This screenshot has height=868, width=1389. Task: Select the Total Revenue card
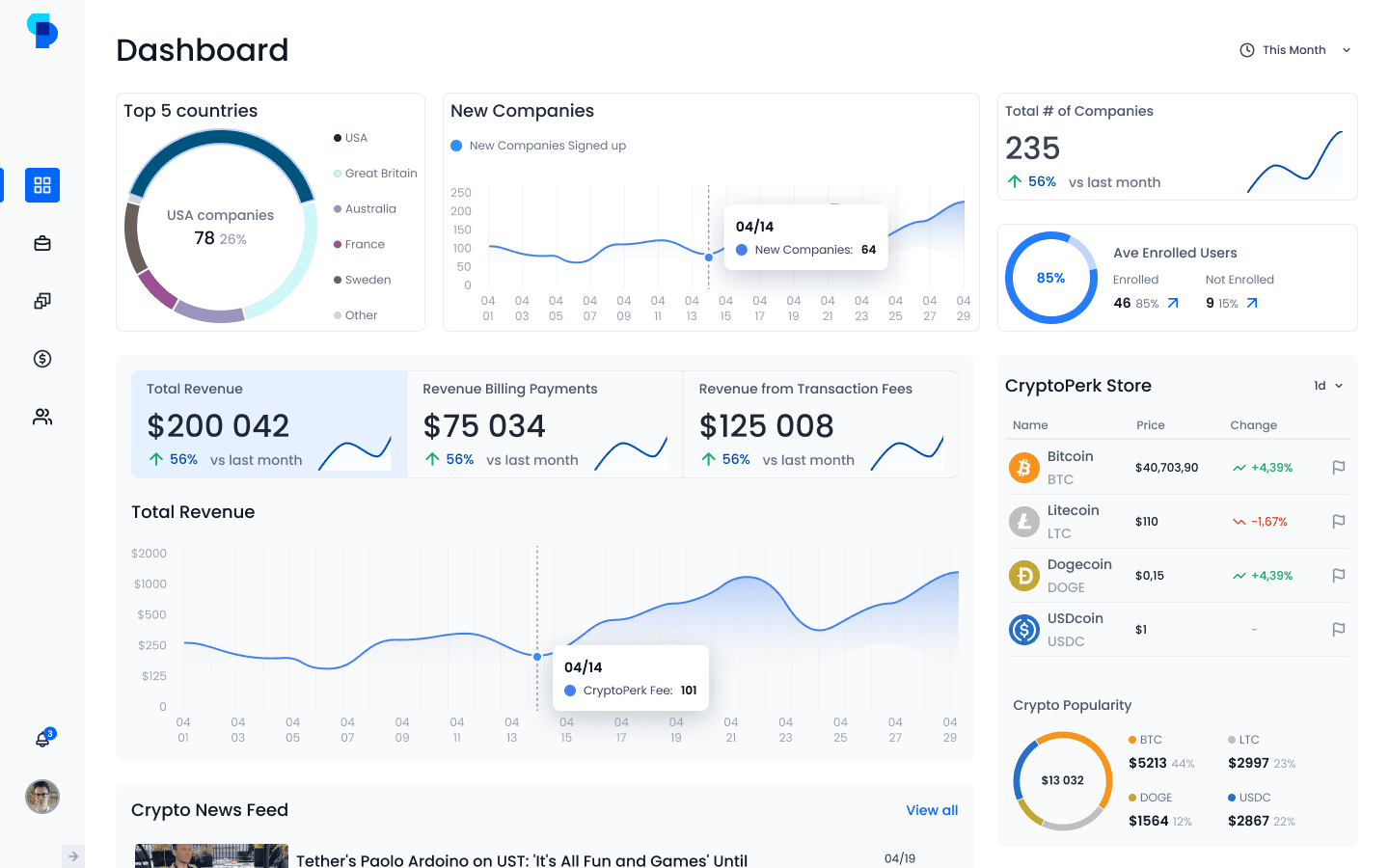269,424
